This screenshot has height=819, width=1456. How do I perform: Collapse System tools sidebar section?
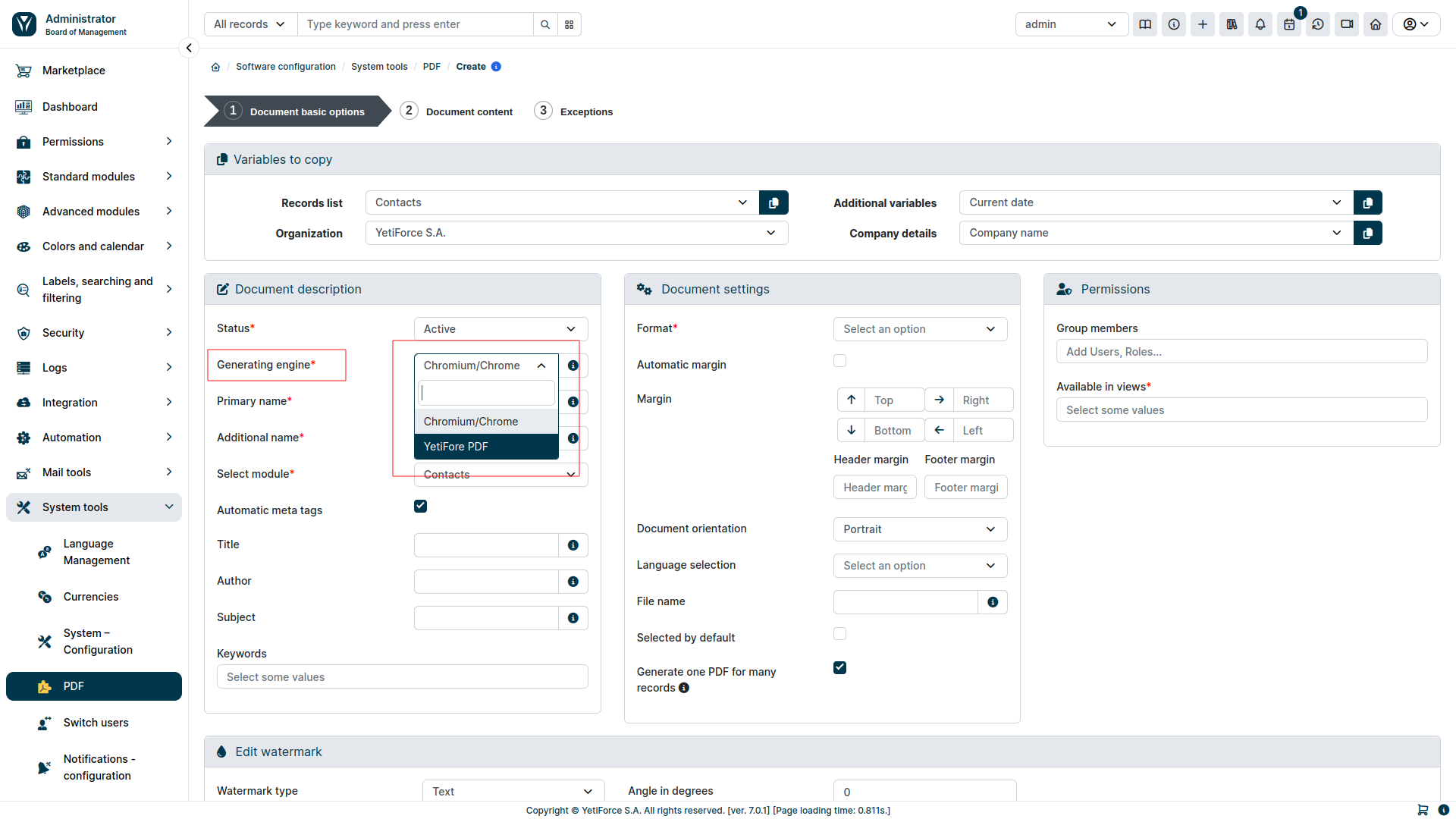[94, 507]
